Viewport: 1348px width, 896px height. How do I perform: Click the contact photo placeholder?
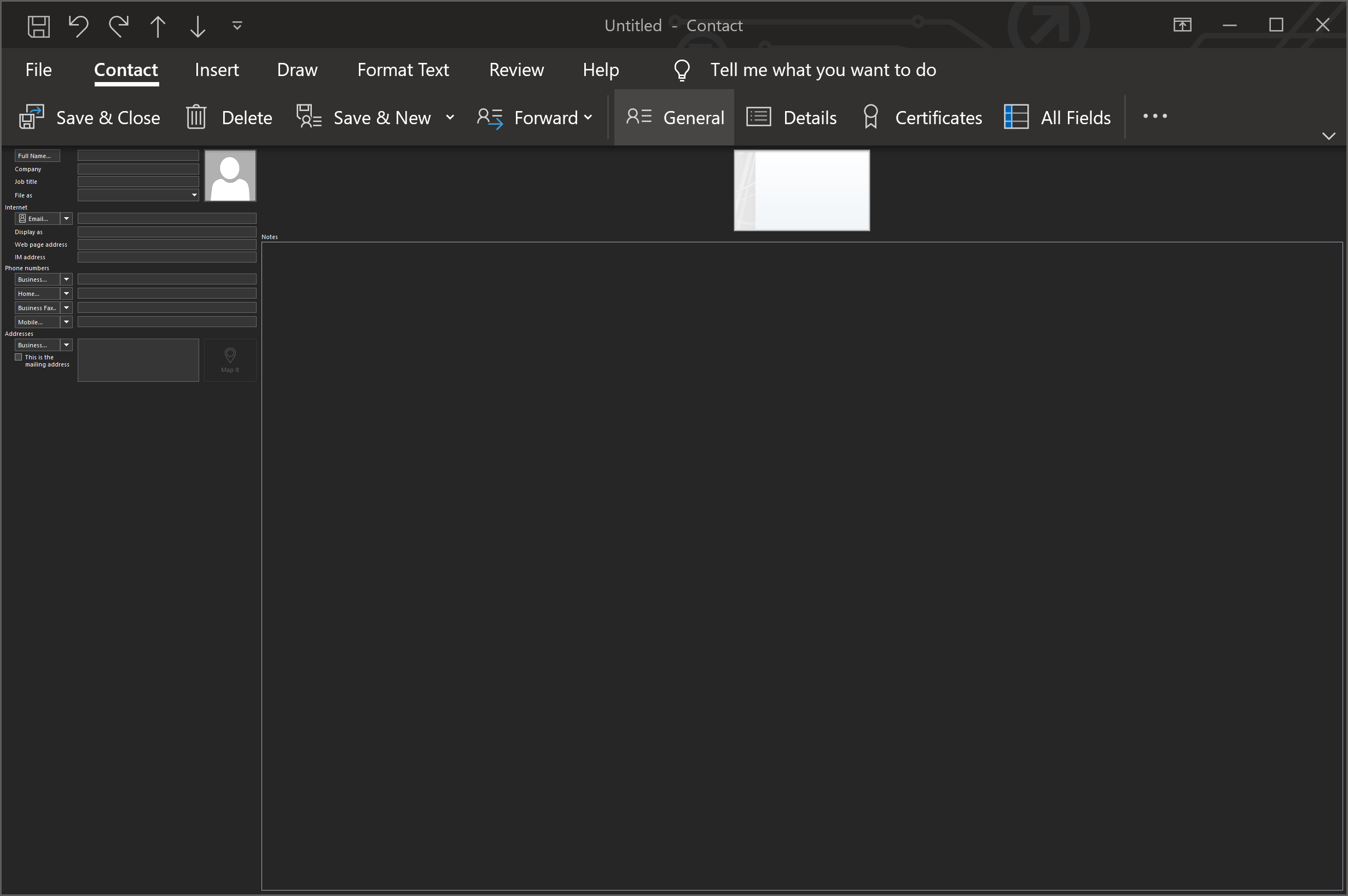pos(230,176)
